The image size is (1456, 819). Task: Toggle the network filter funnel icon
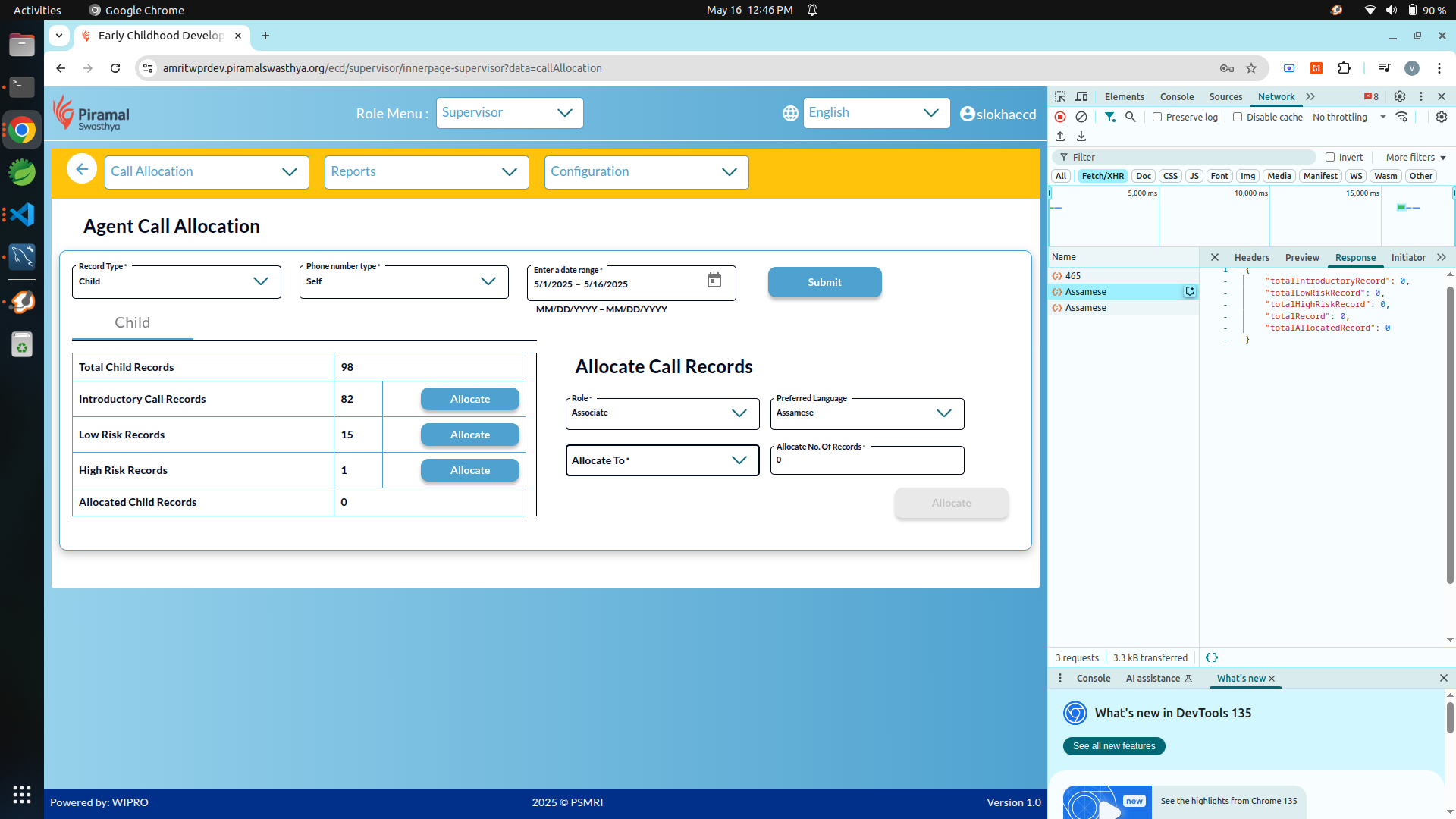1109,117
